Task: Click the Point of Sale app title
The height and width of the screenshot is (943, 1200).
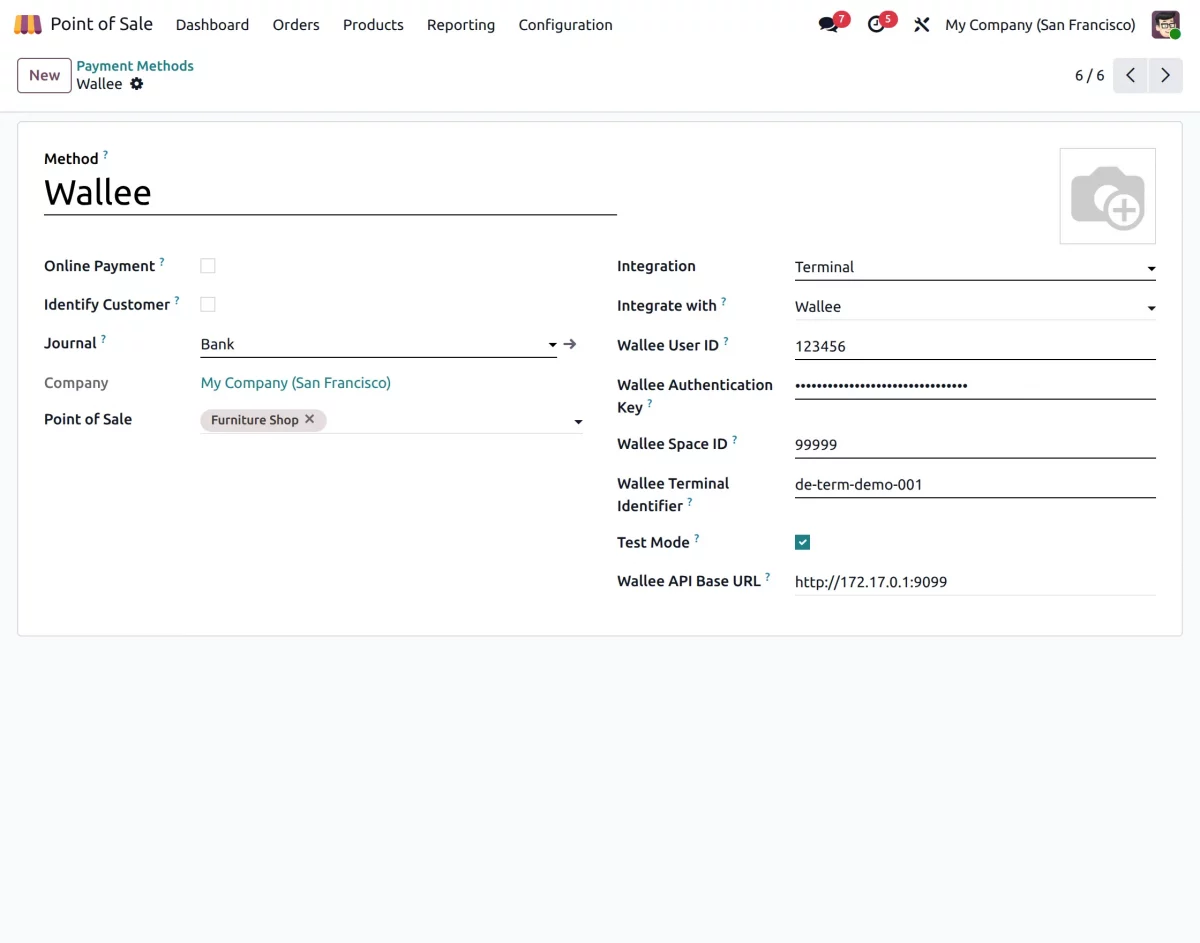Action: (102, 24)
